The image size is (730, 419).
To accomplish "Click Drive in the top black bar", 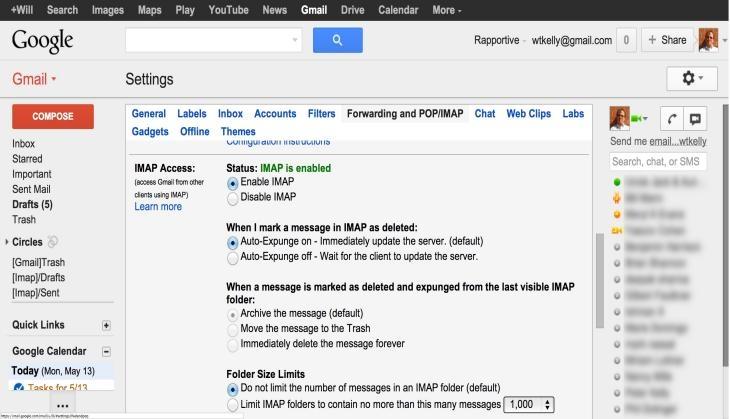I will click(352, 10).
